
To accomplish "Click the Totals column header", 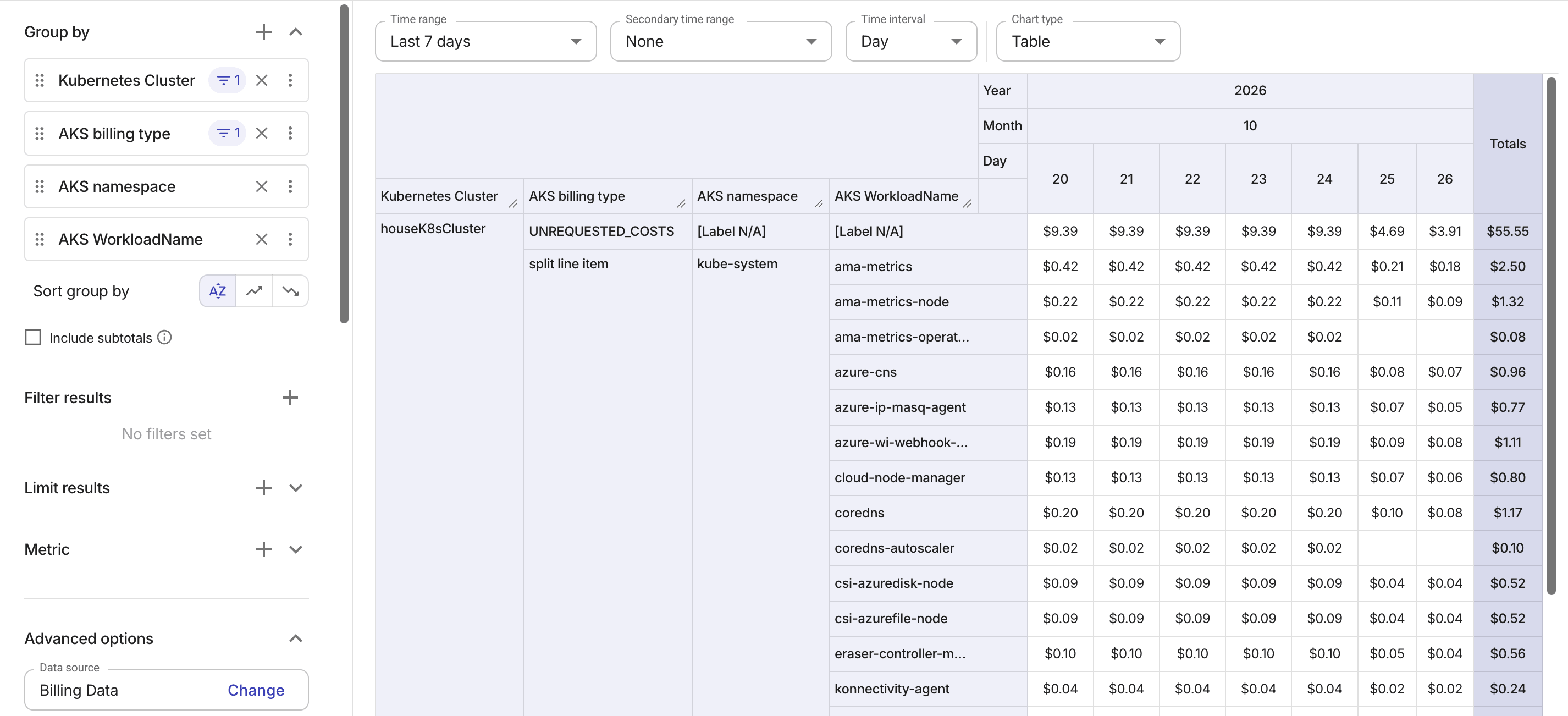I will (x=1507, y=144).
